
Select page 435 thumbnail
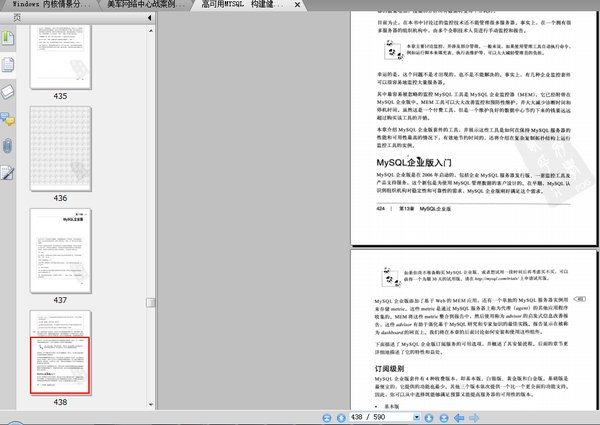[60, 57]
